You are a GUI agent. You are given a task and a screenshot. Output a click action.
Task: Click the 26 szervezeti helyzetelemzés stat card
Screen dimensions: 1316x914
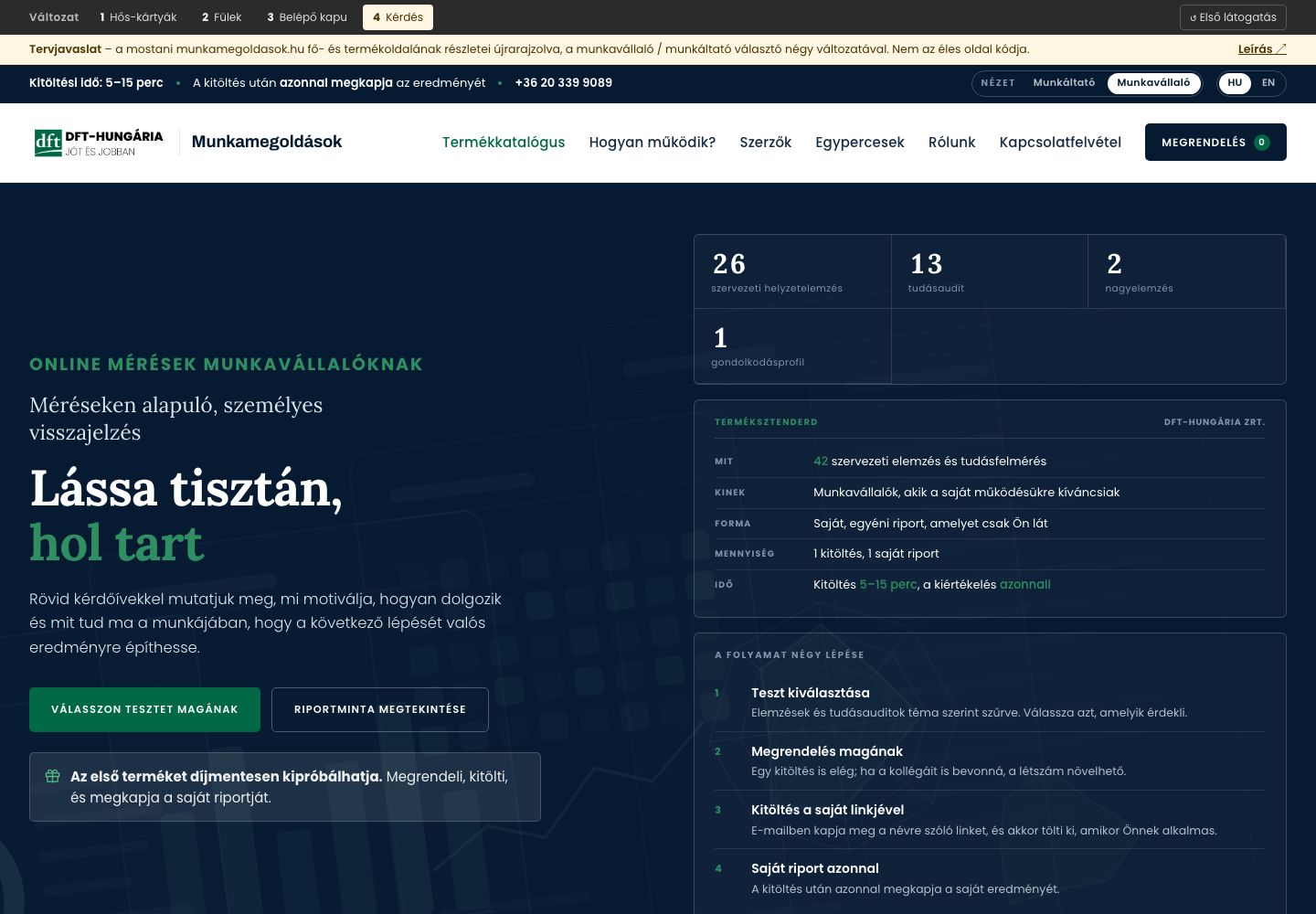pos(792,271)
